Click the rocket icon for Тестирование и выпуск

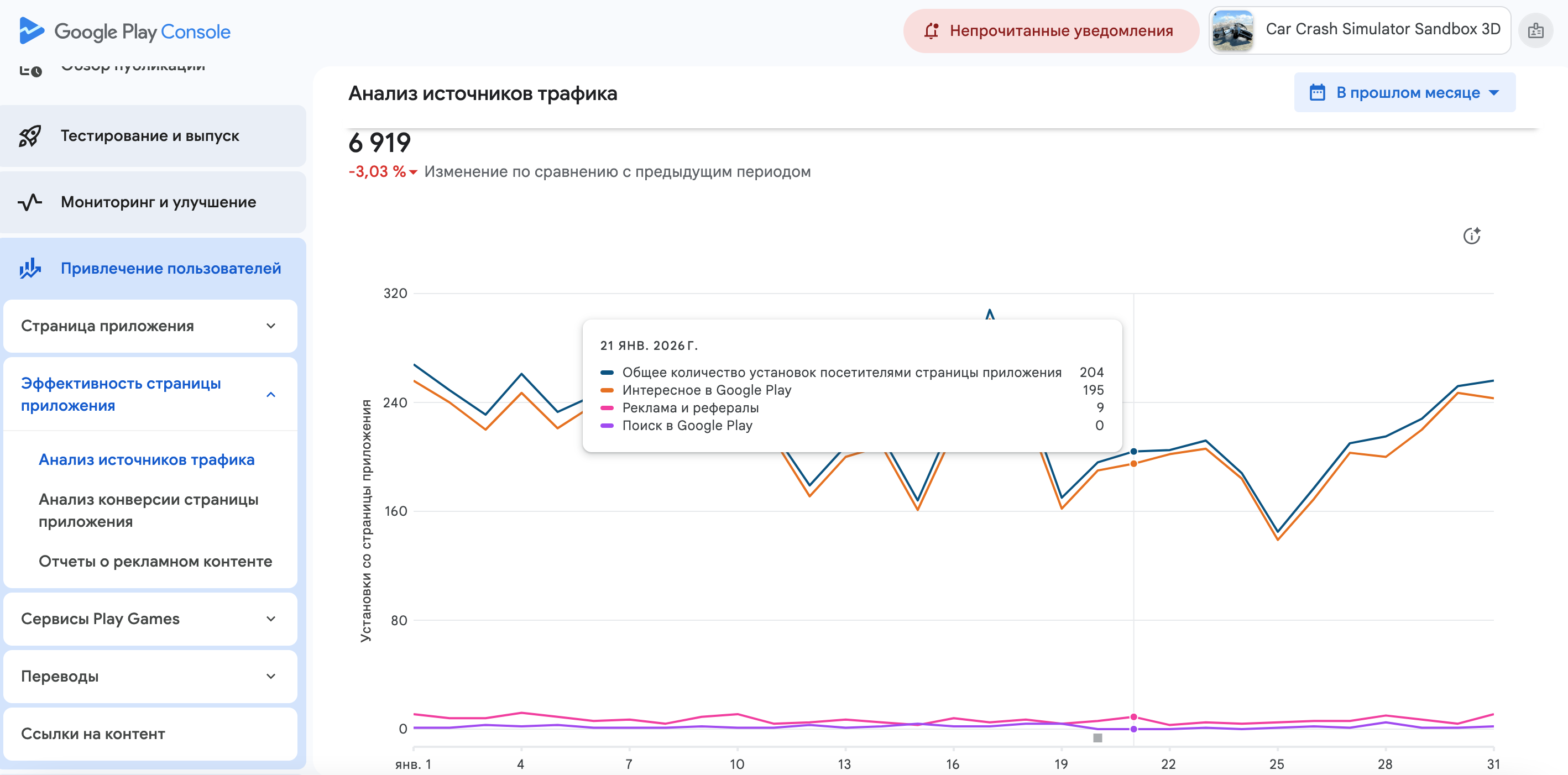[x=30, y=136]
